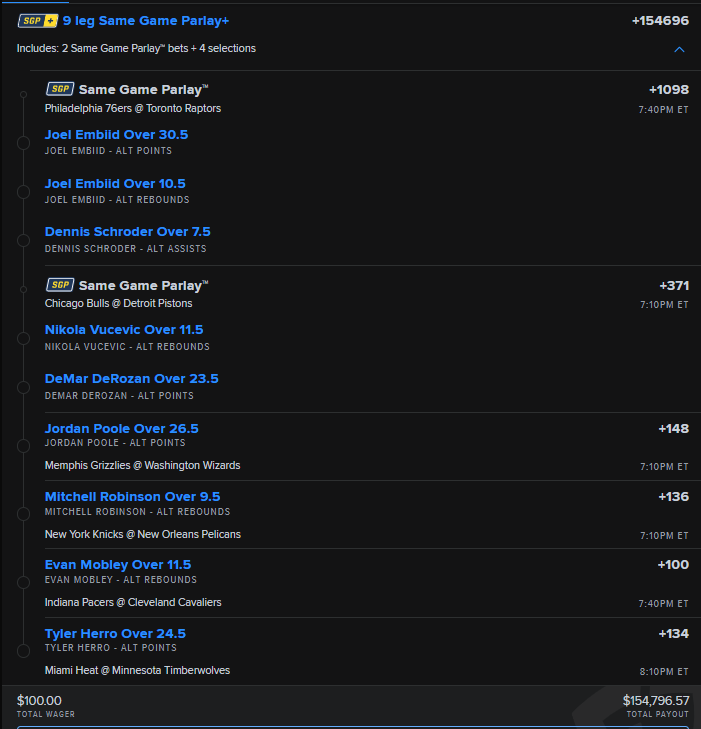
Task: Click Indiana Pacers @ Cleveland Cavaliers matchup
Action: [132, 602]
